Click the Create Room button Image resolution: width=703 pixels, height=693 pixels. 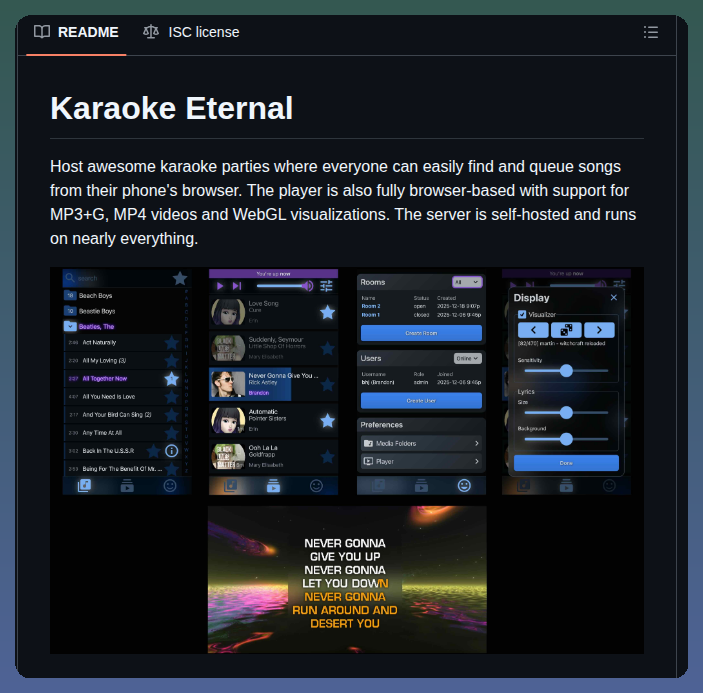(x=421, y=333)
